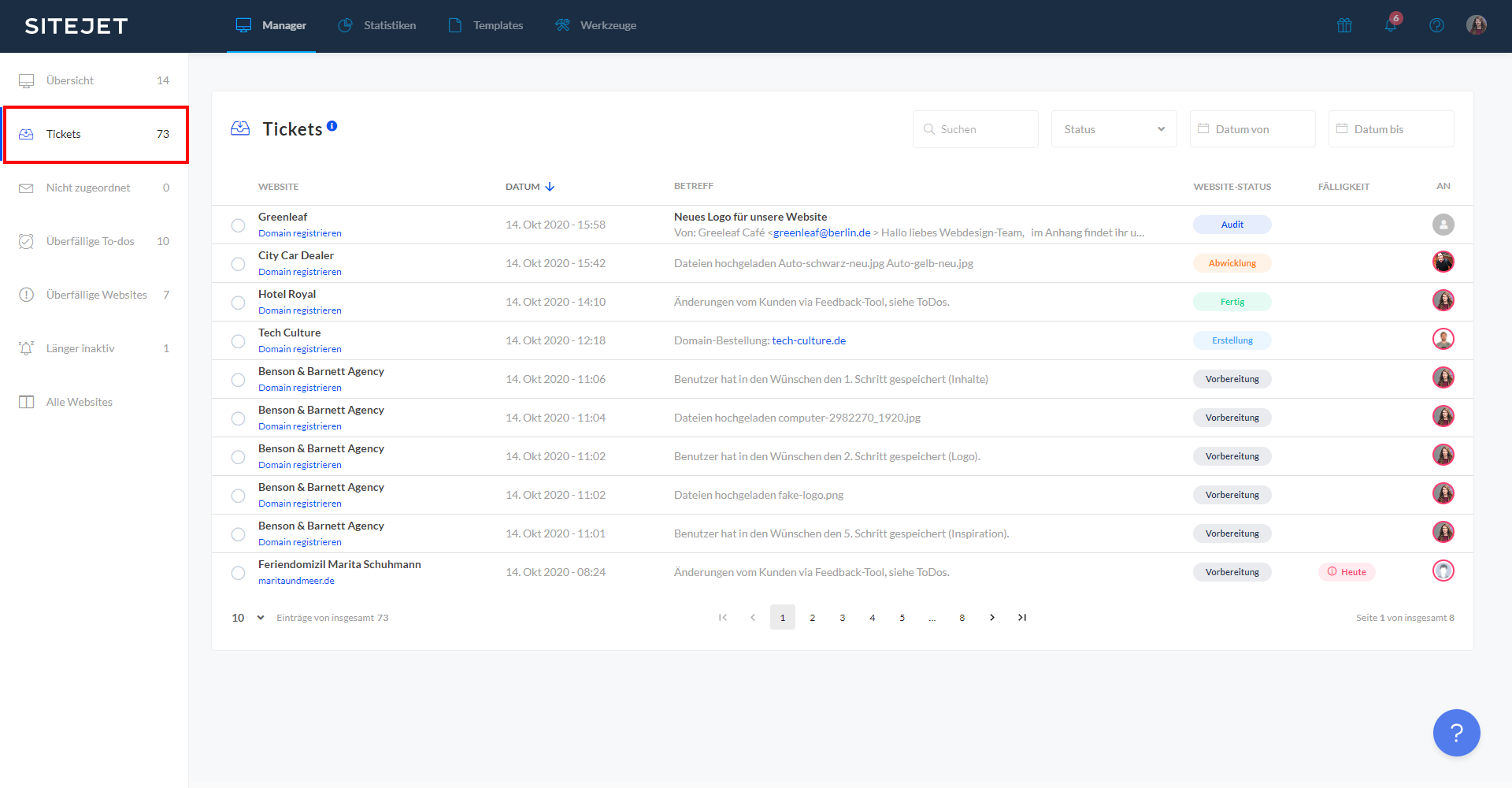
Task: Open the blue floating help button
Action: (1456, 733)
